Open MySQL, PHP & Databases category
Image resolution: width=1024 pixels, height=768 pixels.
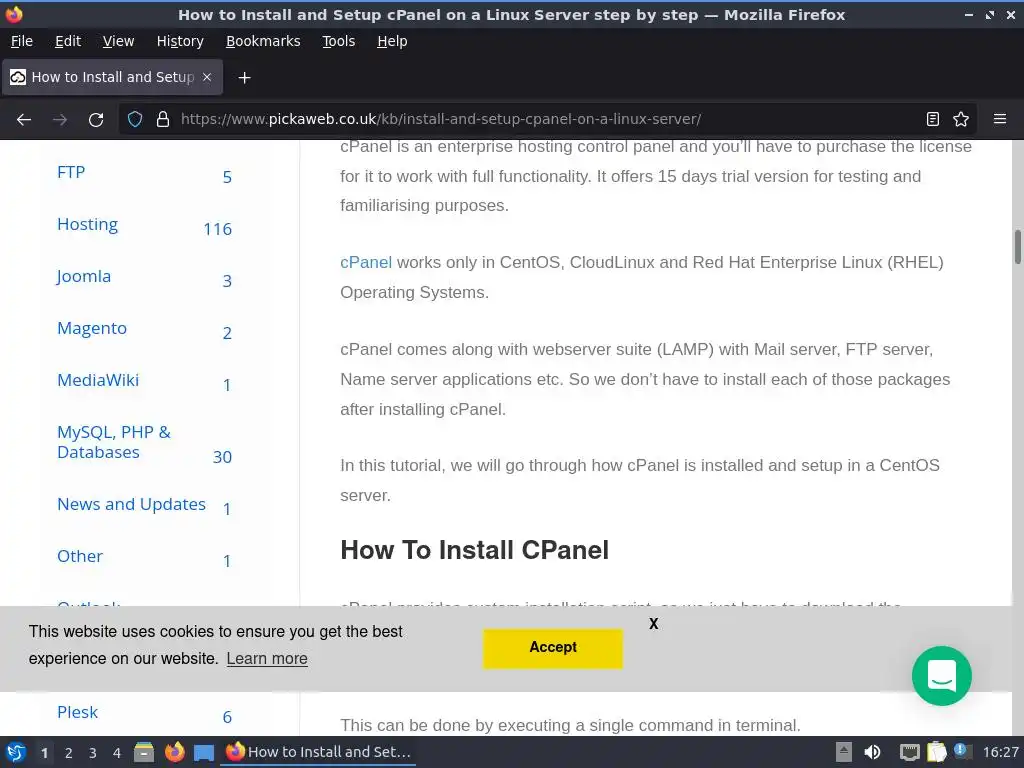(114, 442)
